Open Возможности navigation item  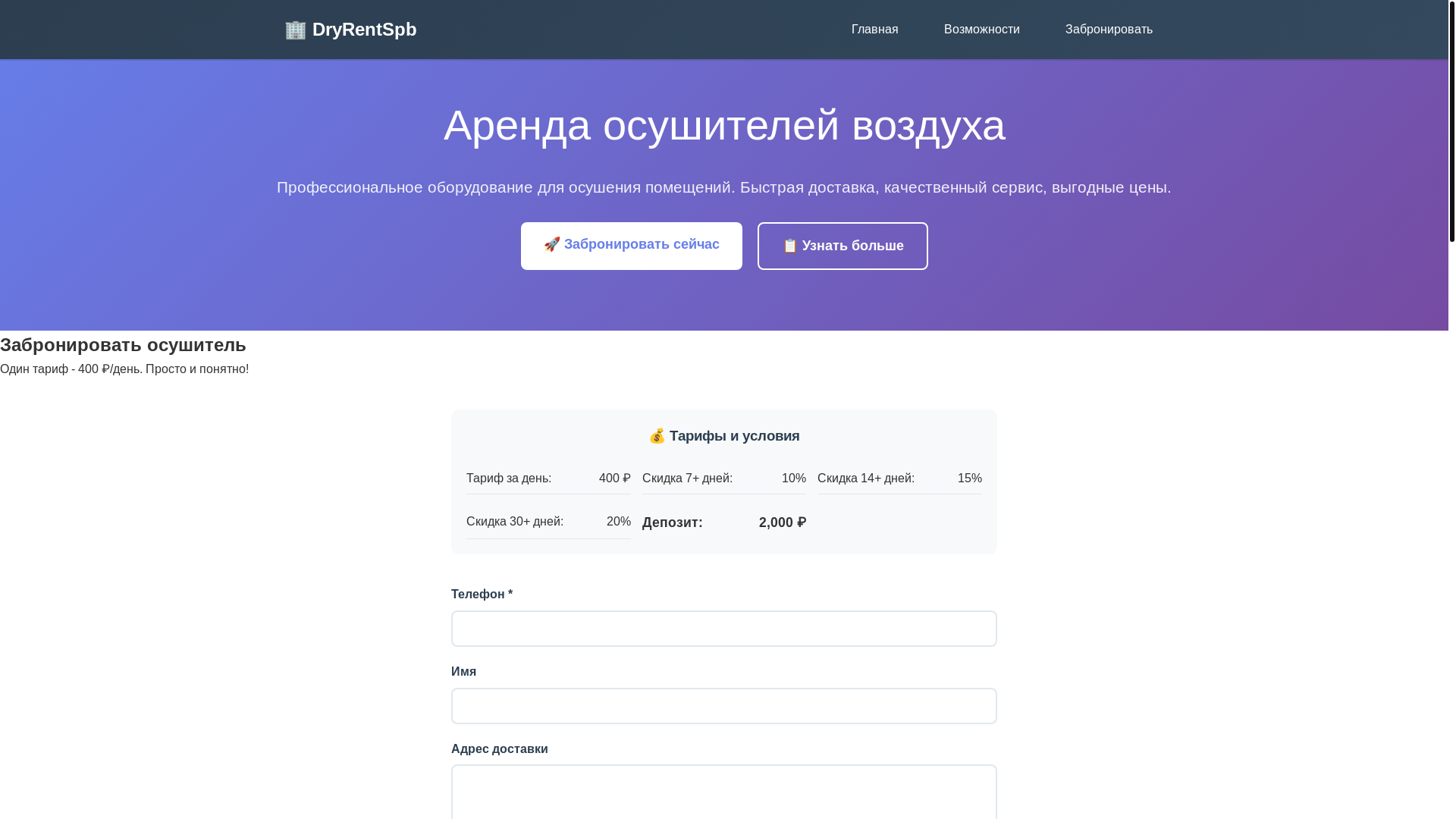click(x=981, y=30)
